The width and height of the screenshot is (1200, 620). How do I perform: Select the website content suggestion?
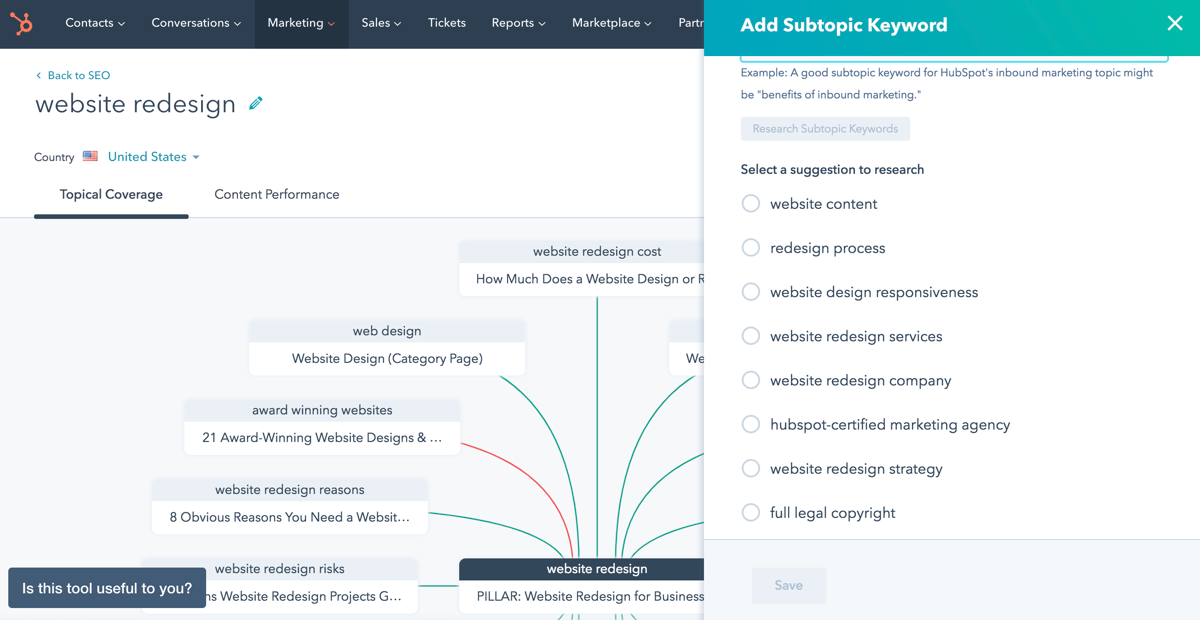751,204
